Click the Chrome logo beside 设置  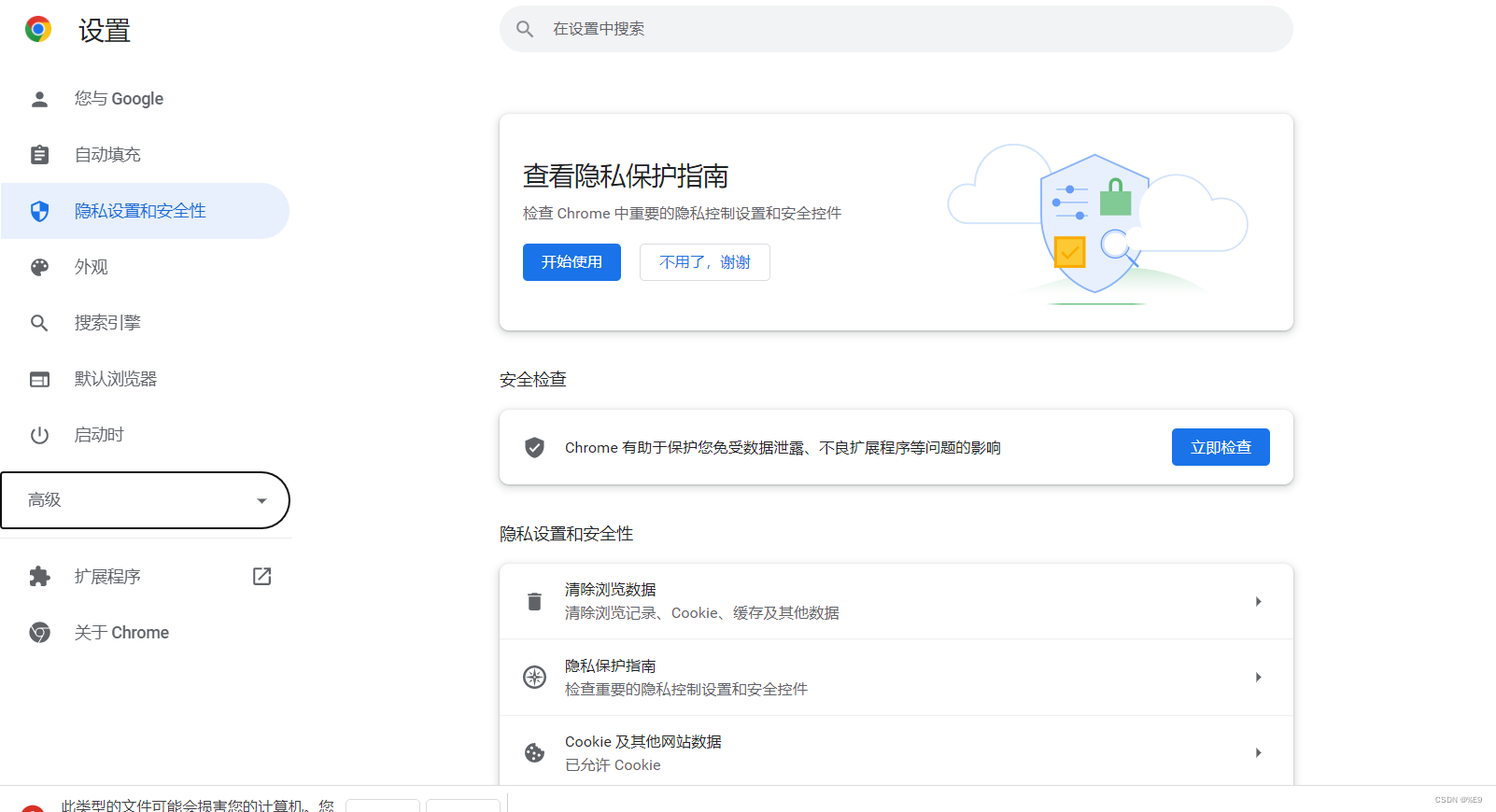[38, 30]
